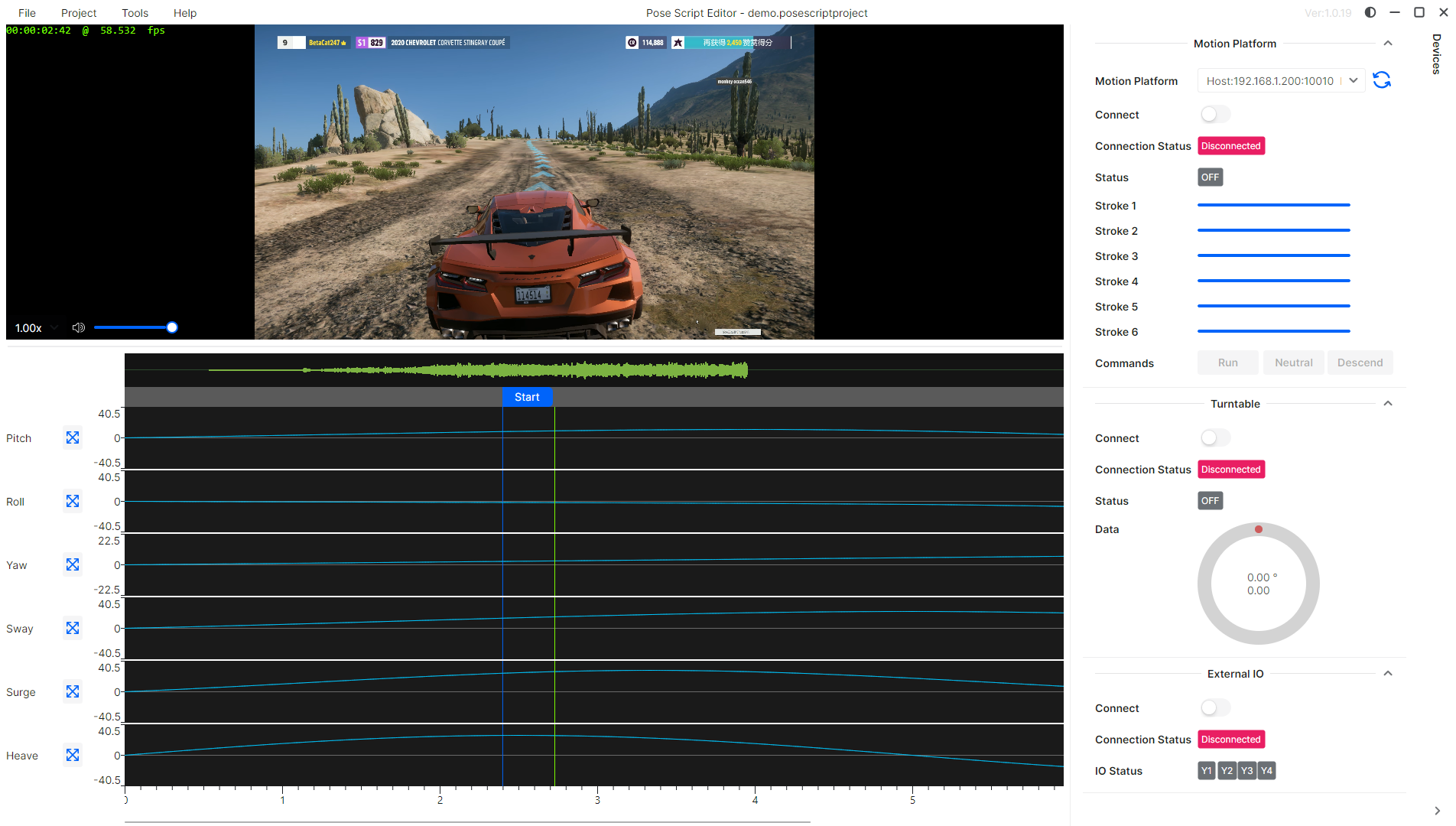The width and height of the screenshot is (1456, 826).
Task: Toggle dark theme with the half-circle icon
Action: tap(1370, 12)
